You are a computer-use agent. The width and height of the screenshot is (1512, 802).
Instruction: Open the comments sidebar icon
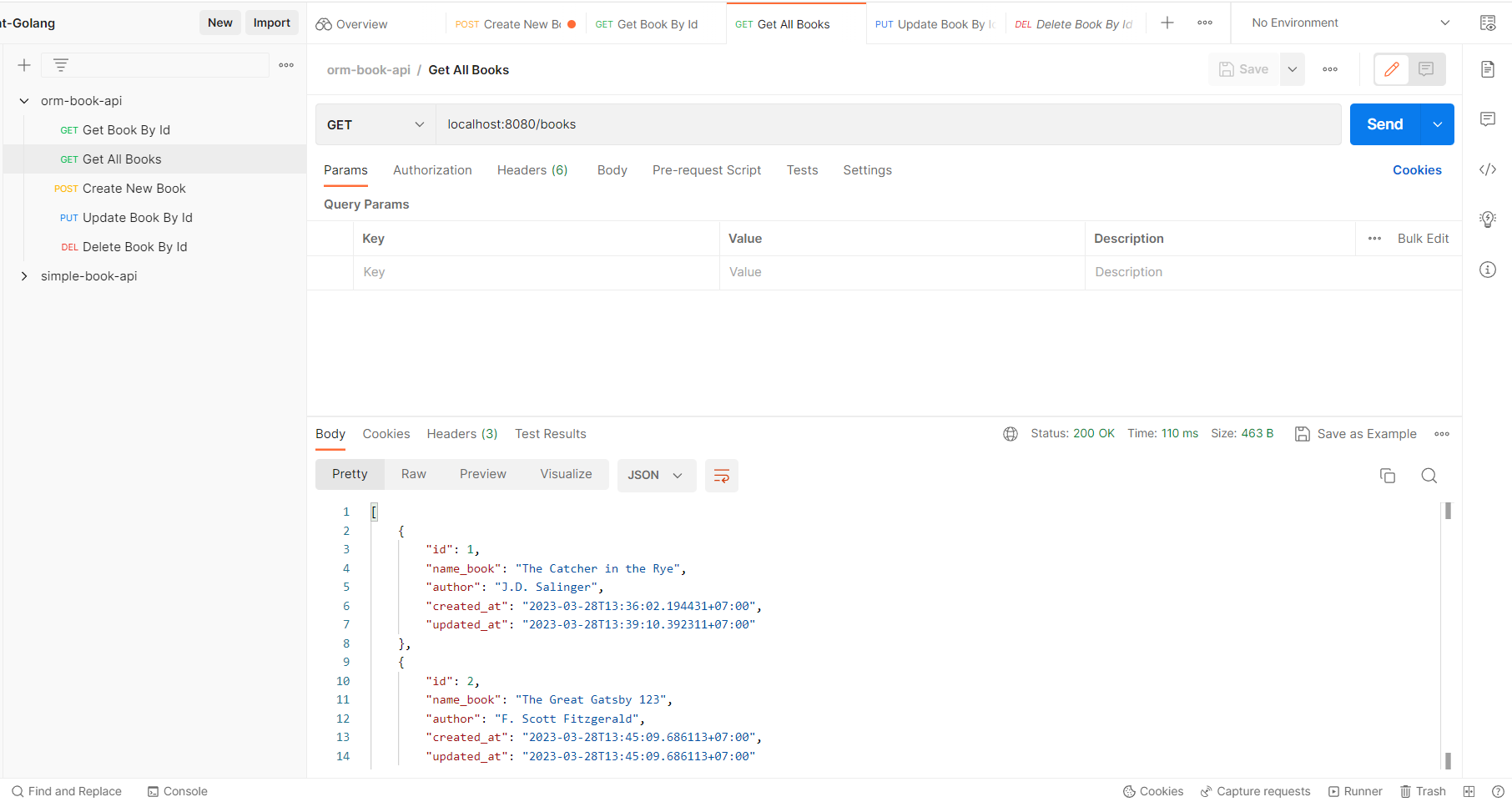[x=1488, y=119]
